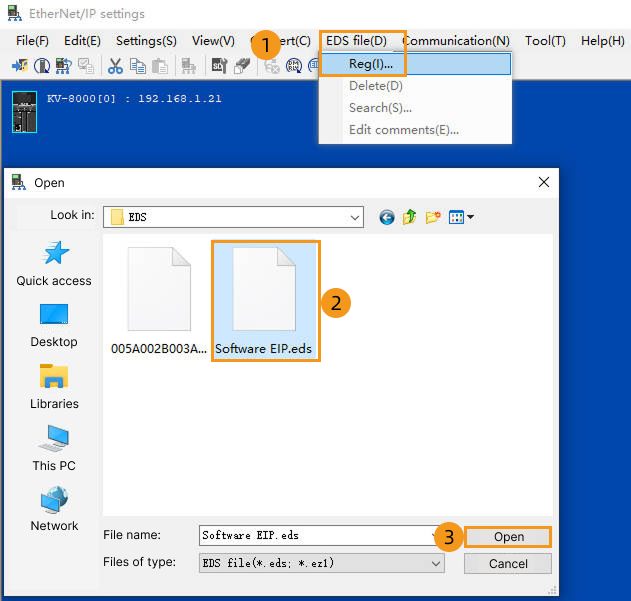Go back to last folder visited

coord(386,217)
